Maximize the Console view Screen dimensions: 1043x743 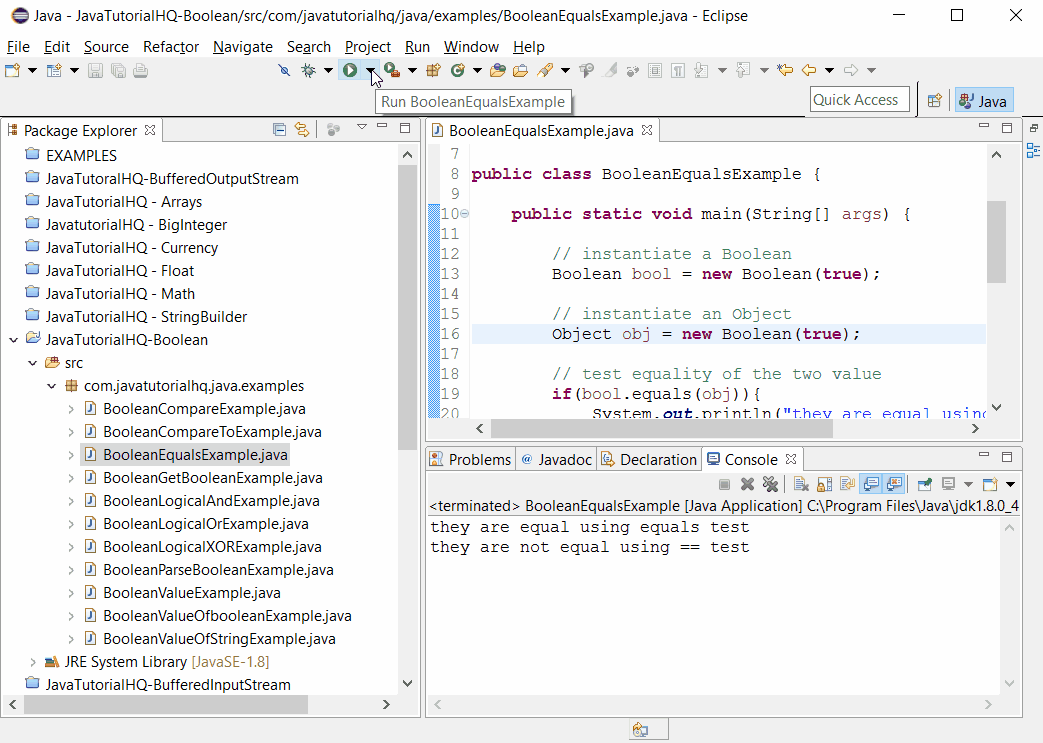point(1007,457)
